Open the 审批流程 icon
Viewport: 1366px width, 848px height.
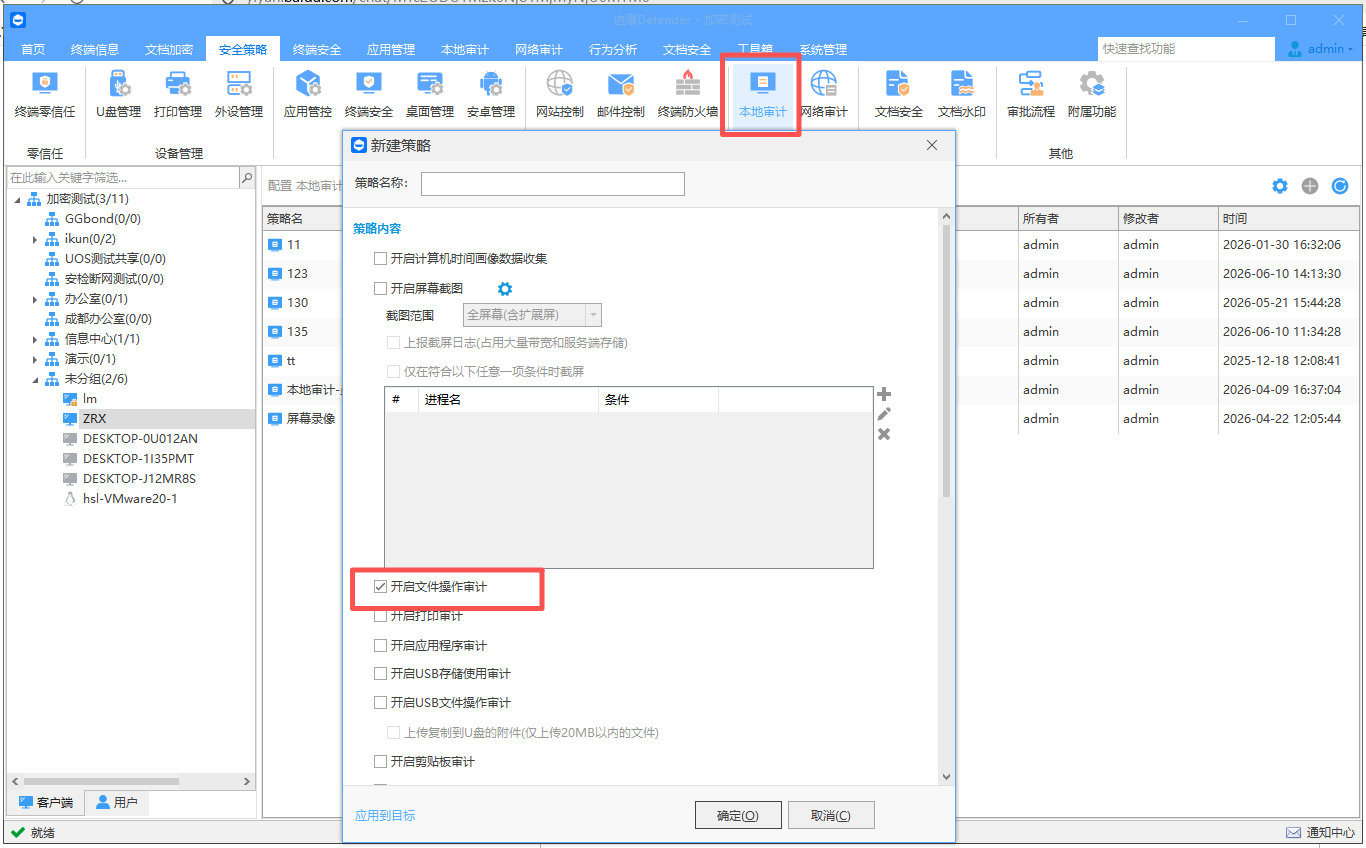(x=1031, y=95)
